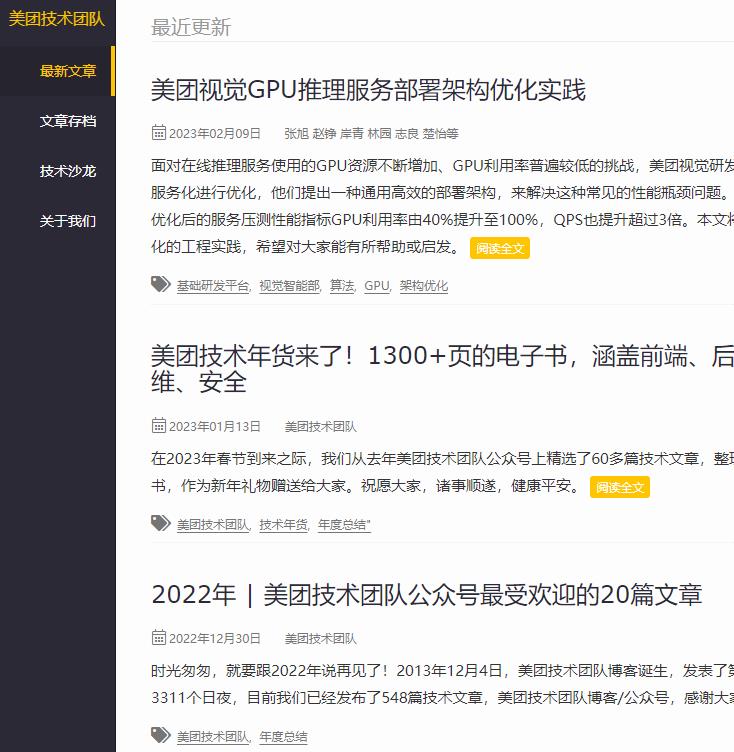Open tag 年度总结" under 技术年货 article
Screen dimensions: 734x752
[344, 525]
